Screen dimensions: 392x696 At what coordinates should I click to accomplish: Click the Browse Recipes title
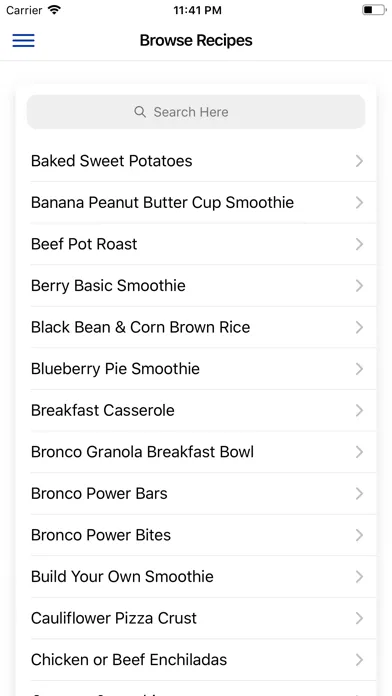click(196, 40)
